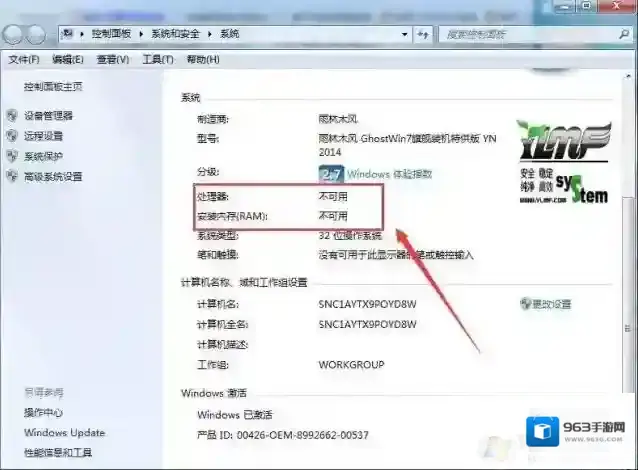Viewport: 638px width, 470px height.
Task: Open the 帮助(H) menu
Action: (x=203, y=59)
